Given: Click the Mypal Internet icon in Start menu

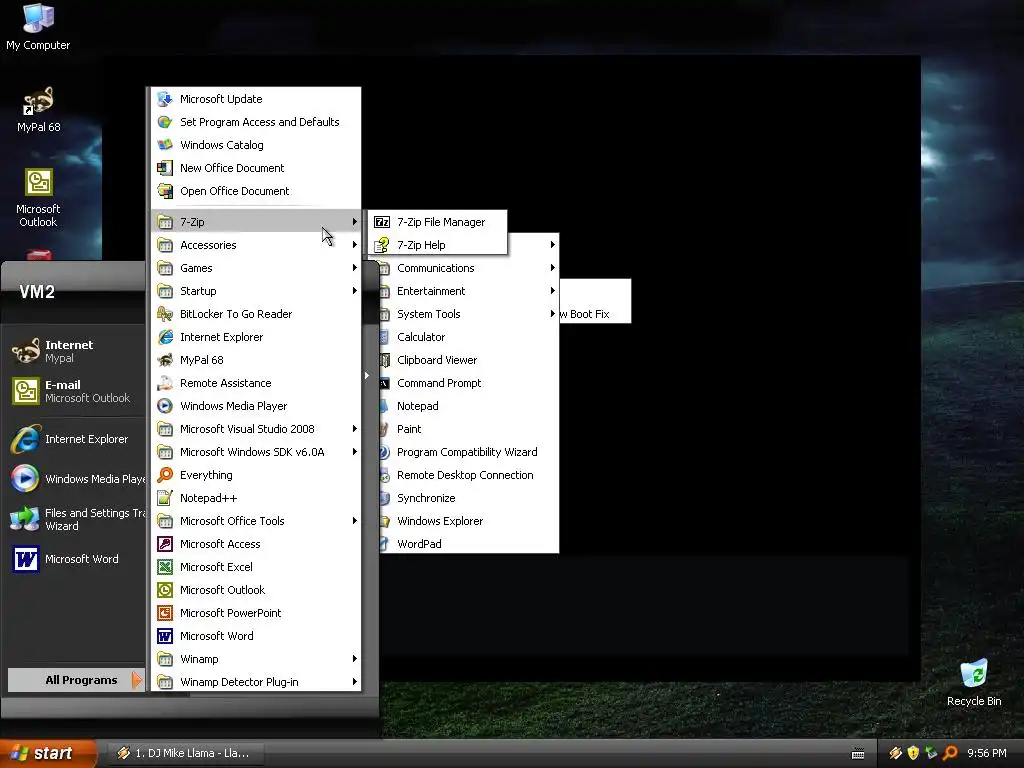Looking at the screenshot, I should 25,351.
